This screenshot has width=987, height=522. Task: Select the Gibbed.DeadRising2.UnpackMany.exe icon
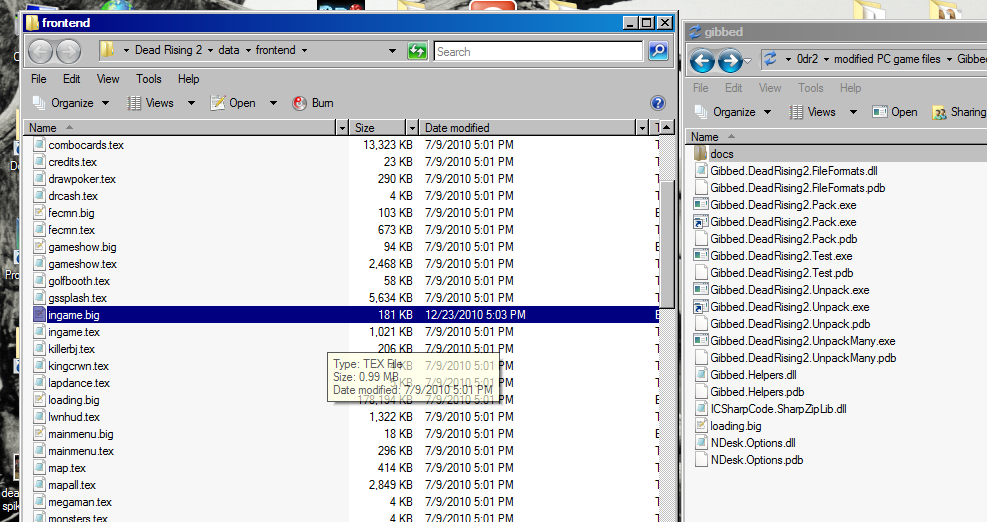701,341
